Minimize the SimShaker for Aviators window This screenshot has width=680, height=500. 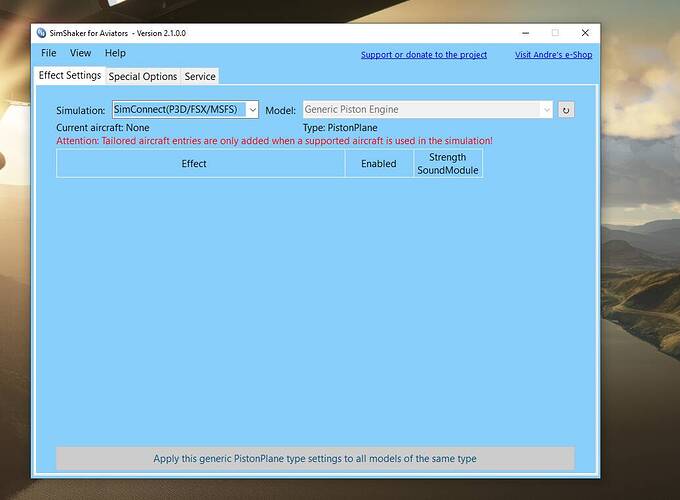coord(526,33)
